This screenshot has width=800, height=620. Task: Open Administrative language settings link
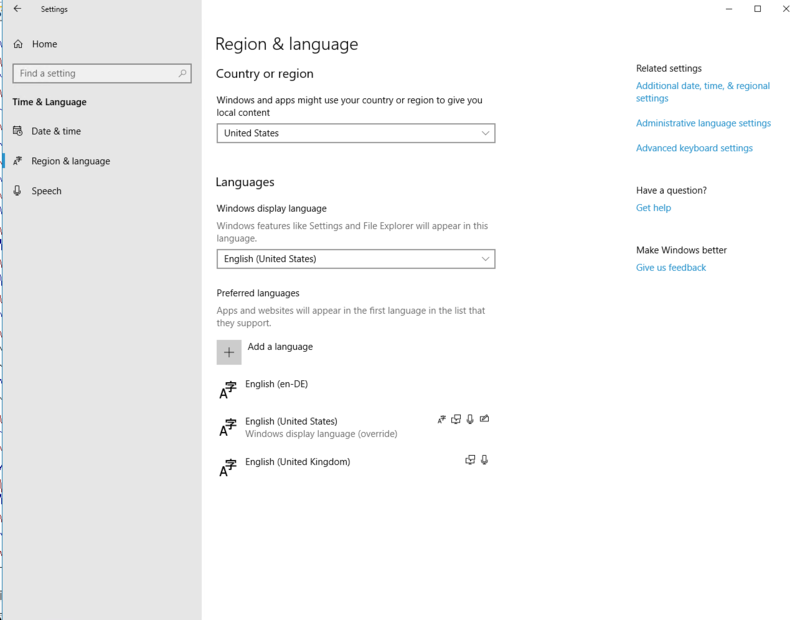pyautogui.click(x=703, y=123)
